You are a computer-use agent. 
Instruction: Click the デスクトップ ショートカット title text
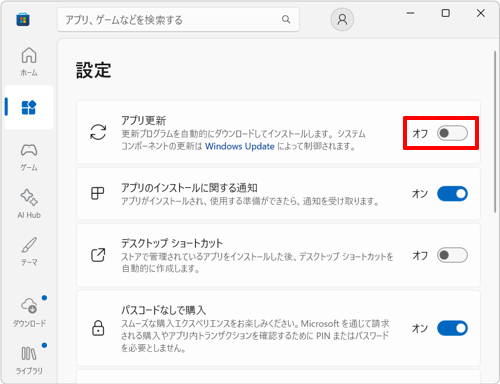172,243
